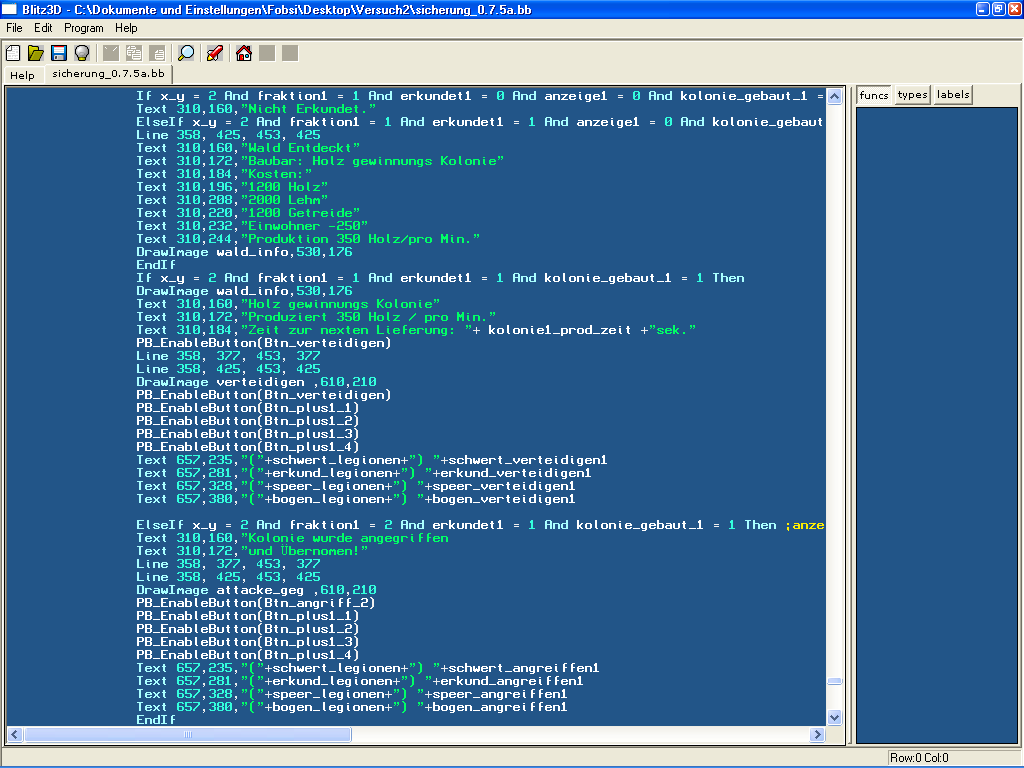This screenshot has width=1024, height=768.
Task: Click the lightbulb icon in the toolbar
Action: (x=82, y=53)
